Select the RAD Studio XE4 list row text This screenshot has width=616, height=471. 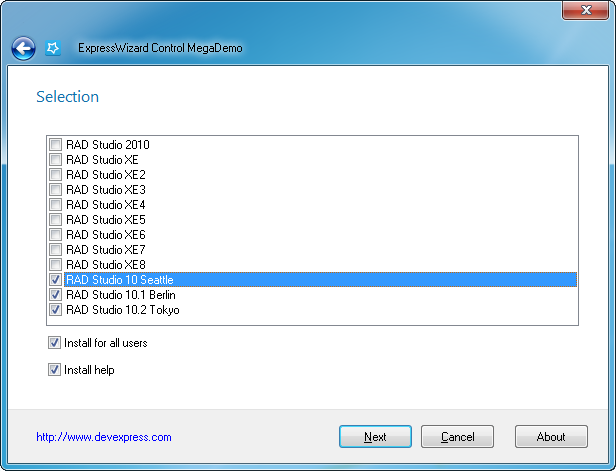point(106,205)
